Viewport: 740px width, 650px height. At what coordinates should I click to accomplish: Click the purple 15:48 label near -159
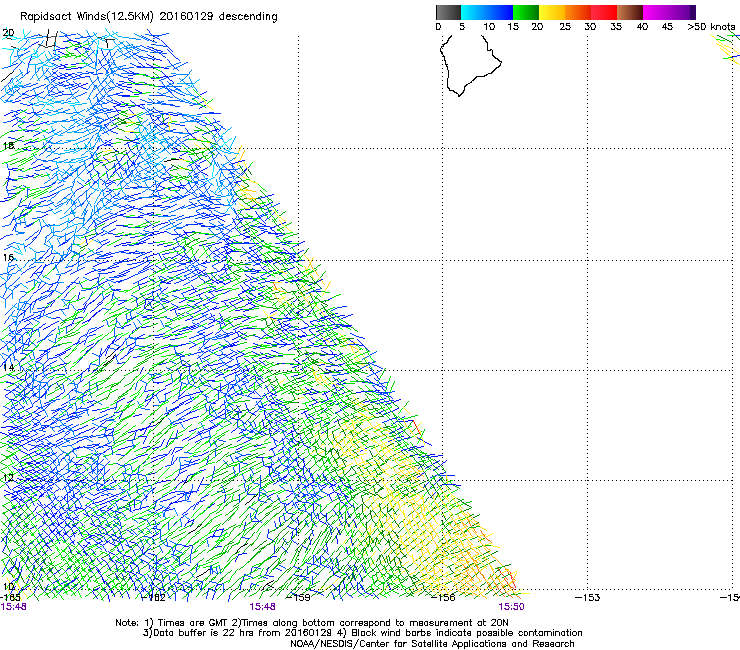(262, 607)
